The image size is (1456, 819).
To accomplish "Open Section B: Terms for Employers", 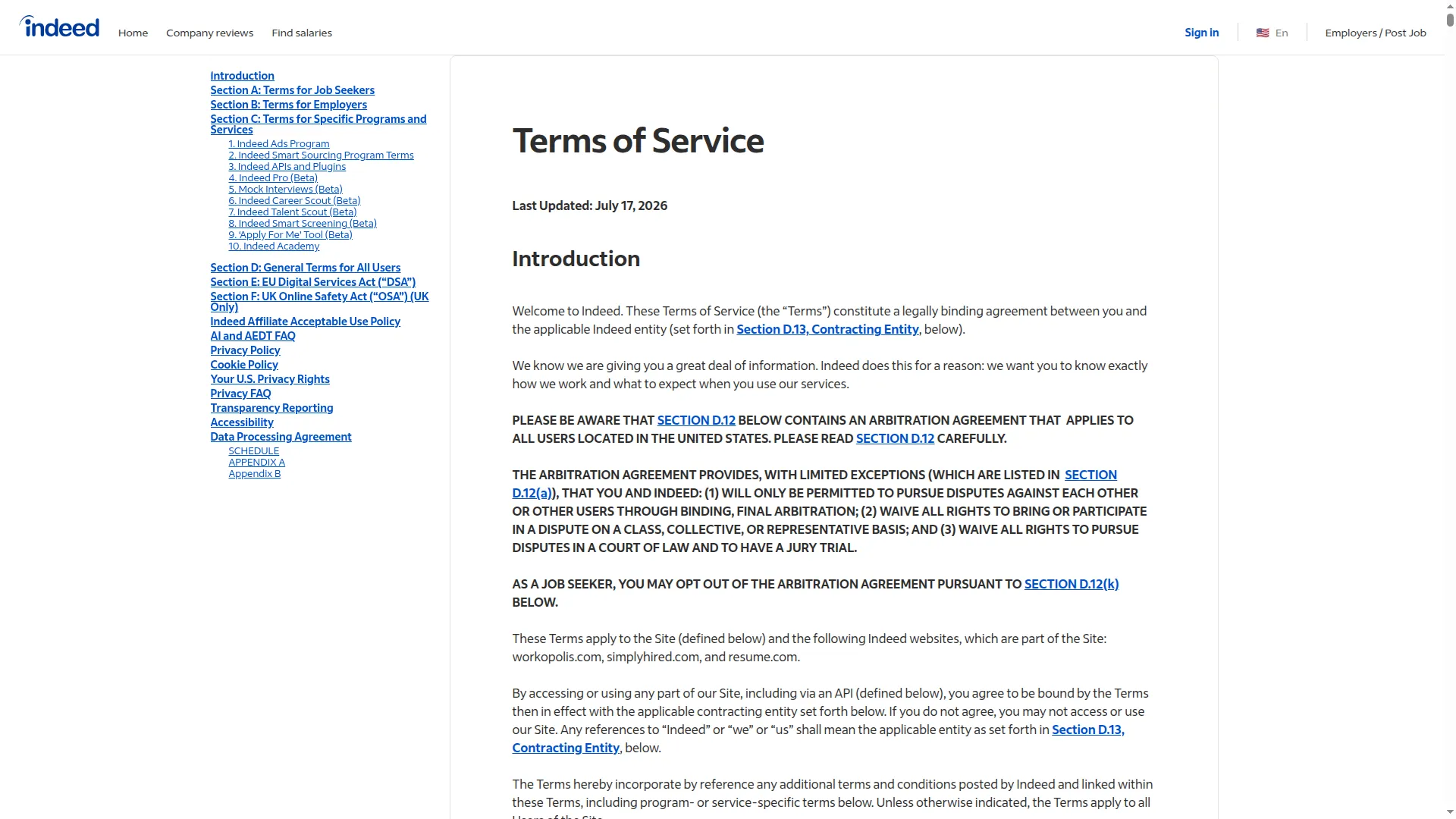I will coord(288,105).
